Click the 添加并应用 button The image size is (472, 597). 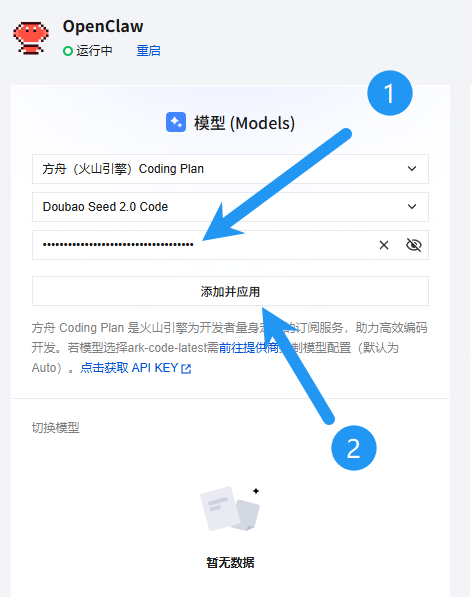(230, 291)
